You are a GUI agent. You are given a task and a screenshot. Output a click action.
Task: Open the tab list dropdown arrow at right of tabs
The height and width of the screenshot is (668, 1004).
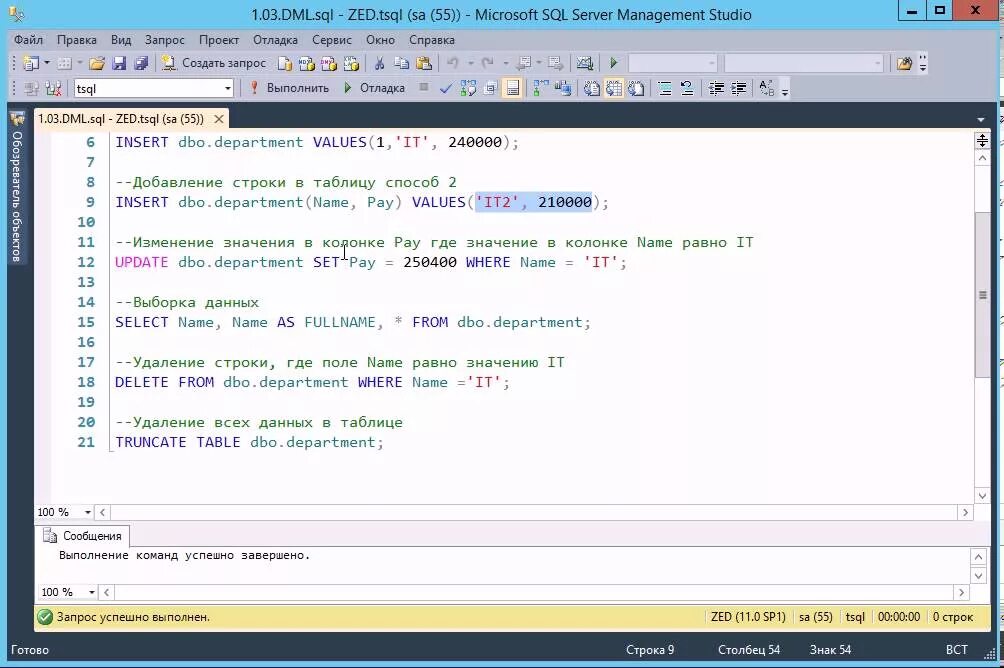pyautogui.click(x=981, y=120)
